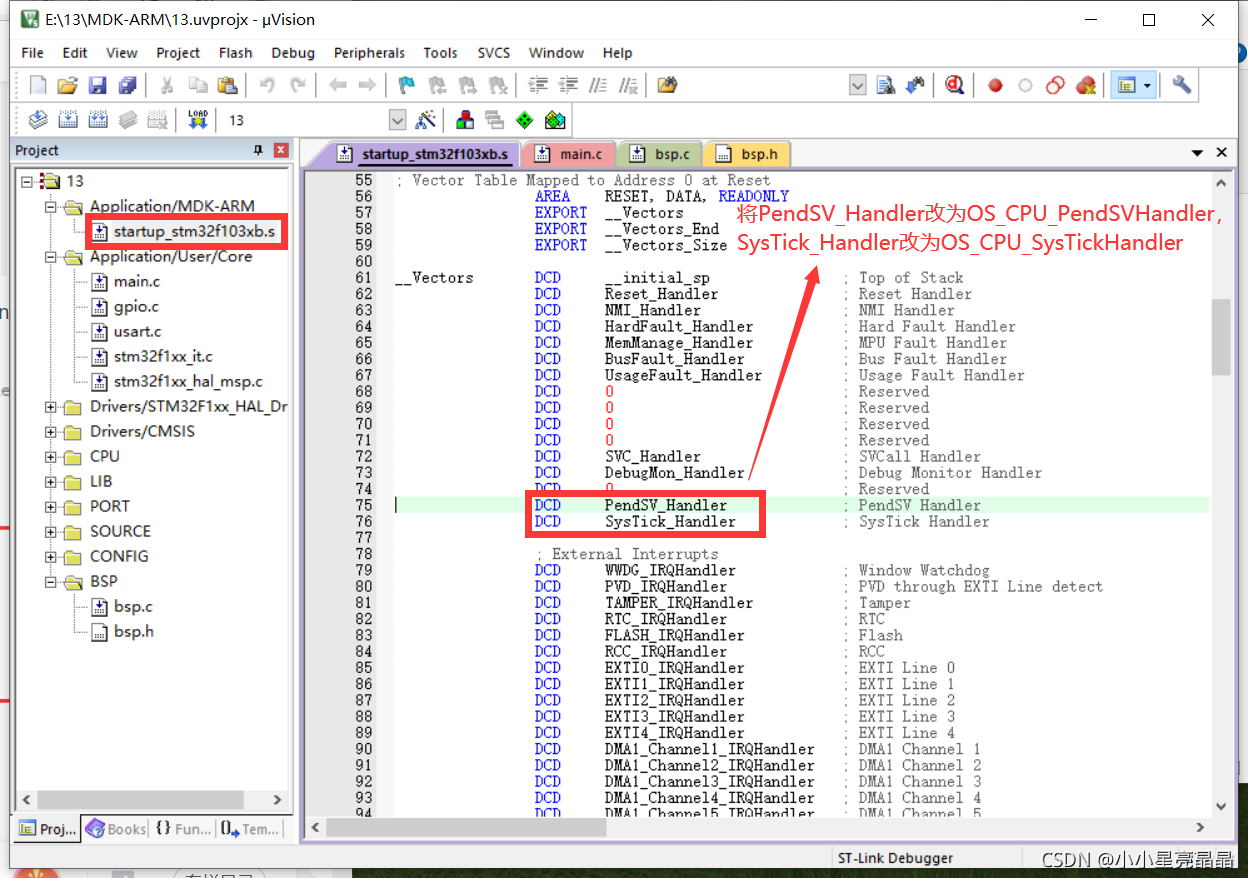Open the Flash menu
The width and height of the screenshot is (1248, 878).
(x=235, y=52)
